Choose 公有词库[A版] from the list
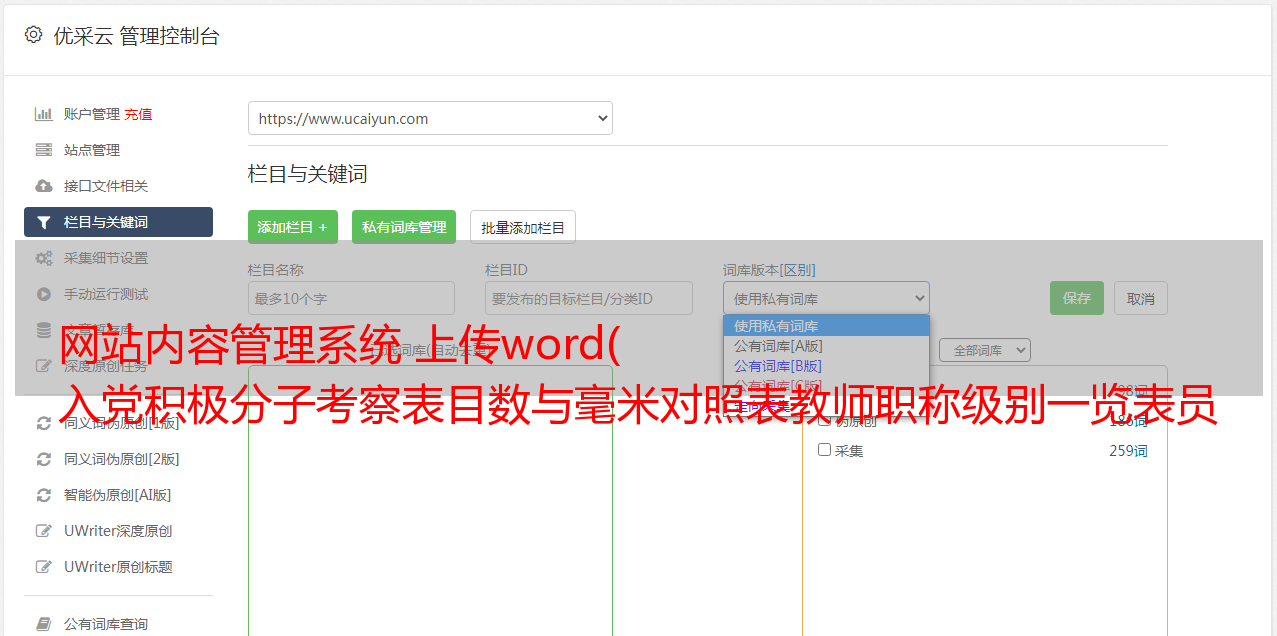 click(x=778, y=346)
